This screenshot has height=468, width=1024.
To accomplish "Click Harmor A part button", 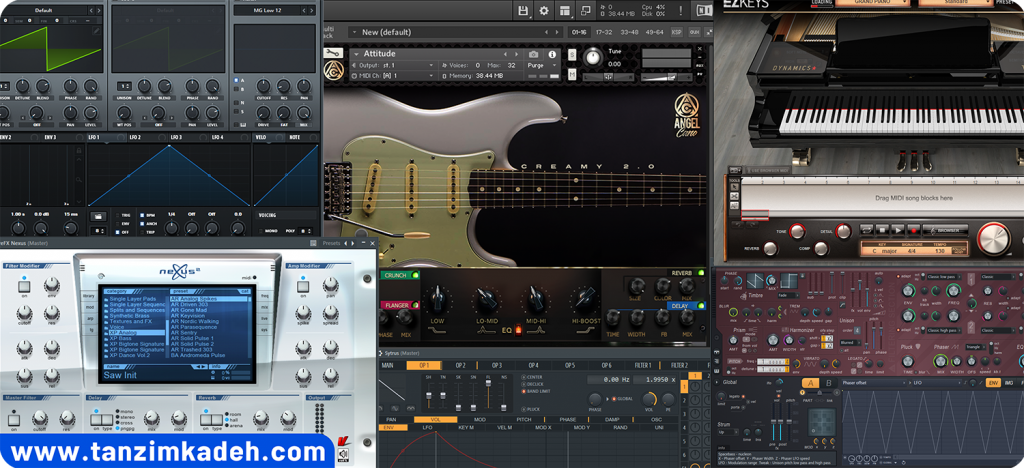I will (810, 383).
